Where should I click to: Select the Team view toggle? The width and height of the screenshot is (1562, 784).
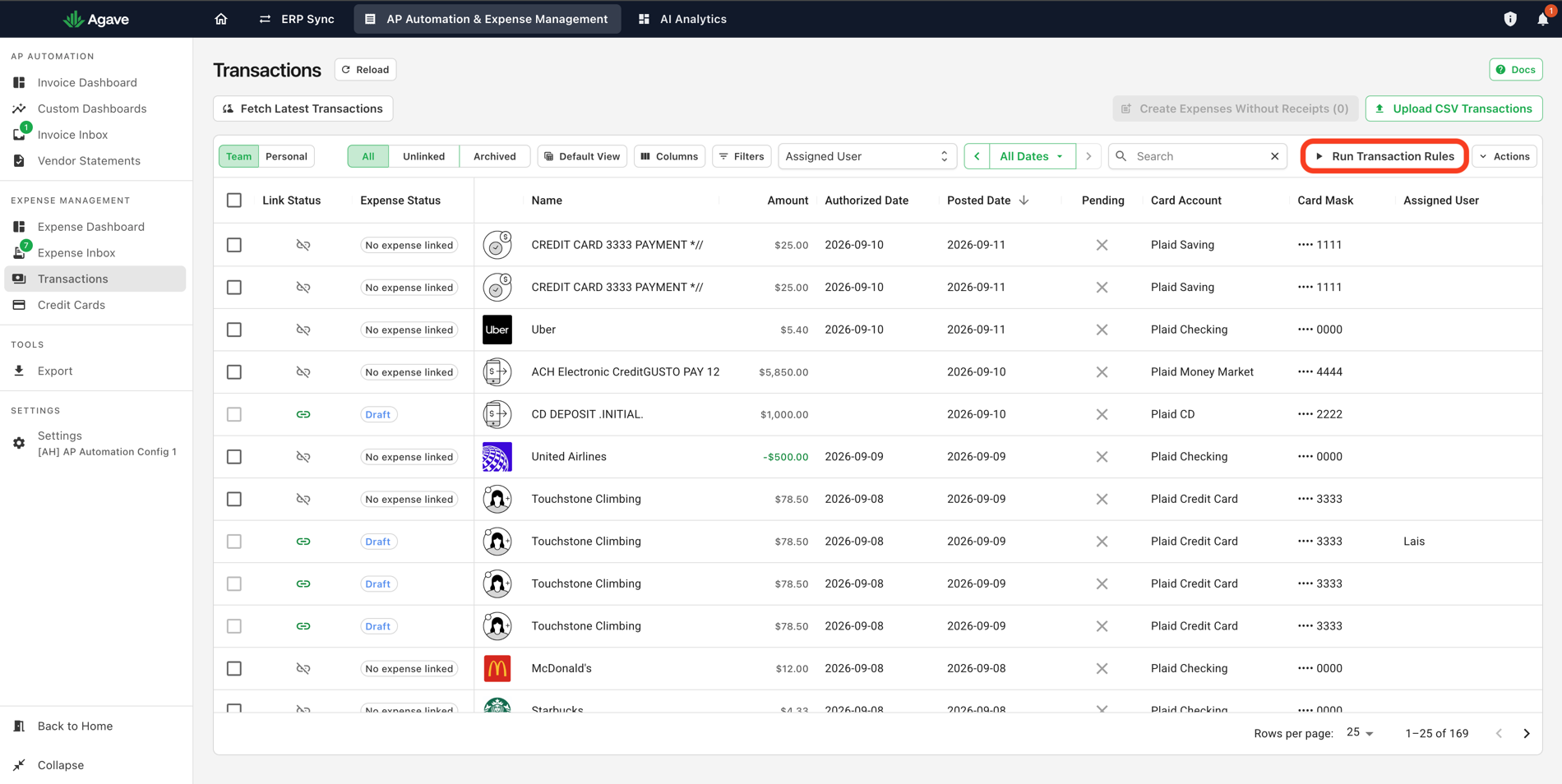coord(238,156)
